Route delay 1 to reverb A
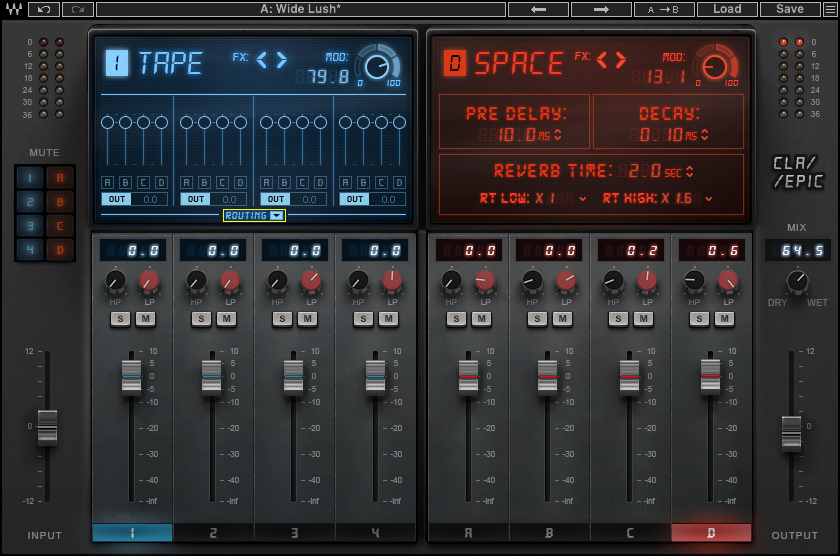Viewport: 840px width, 556px height. click(x=108, y=183)
